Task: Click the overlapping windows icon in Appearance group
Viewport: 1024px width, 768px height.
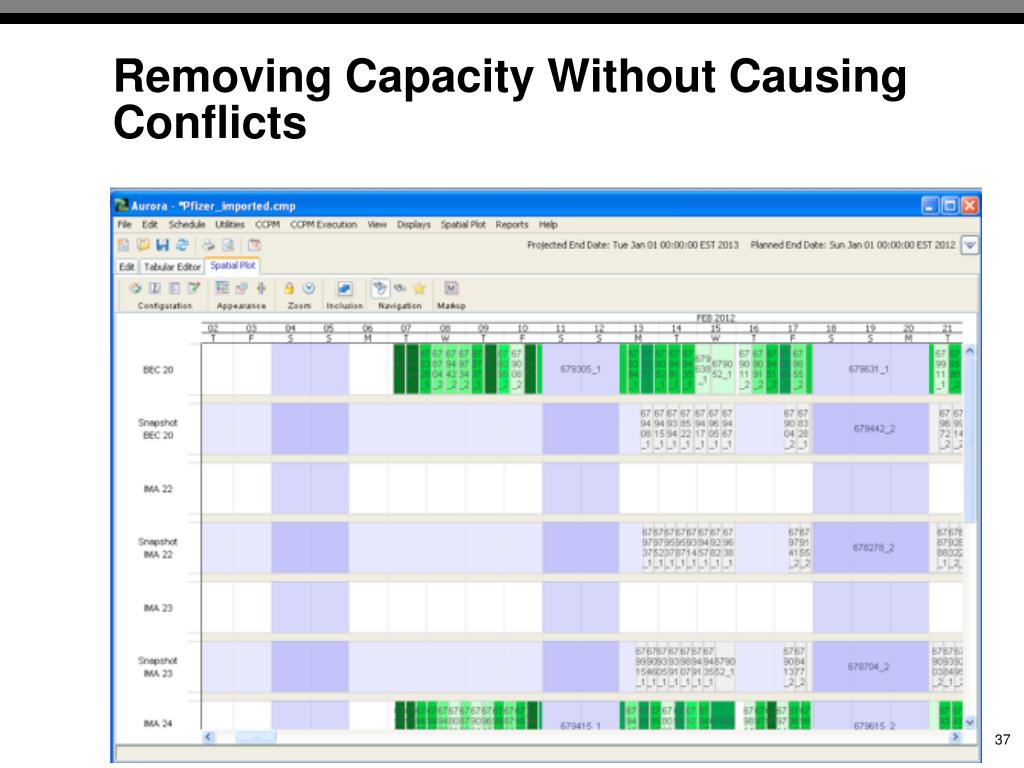Action: 242,288
